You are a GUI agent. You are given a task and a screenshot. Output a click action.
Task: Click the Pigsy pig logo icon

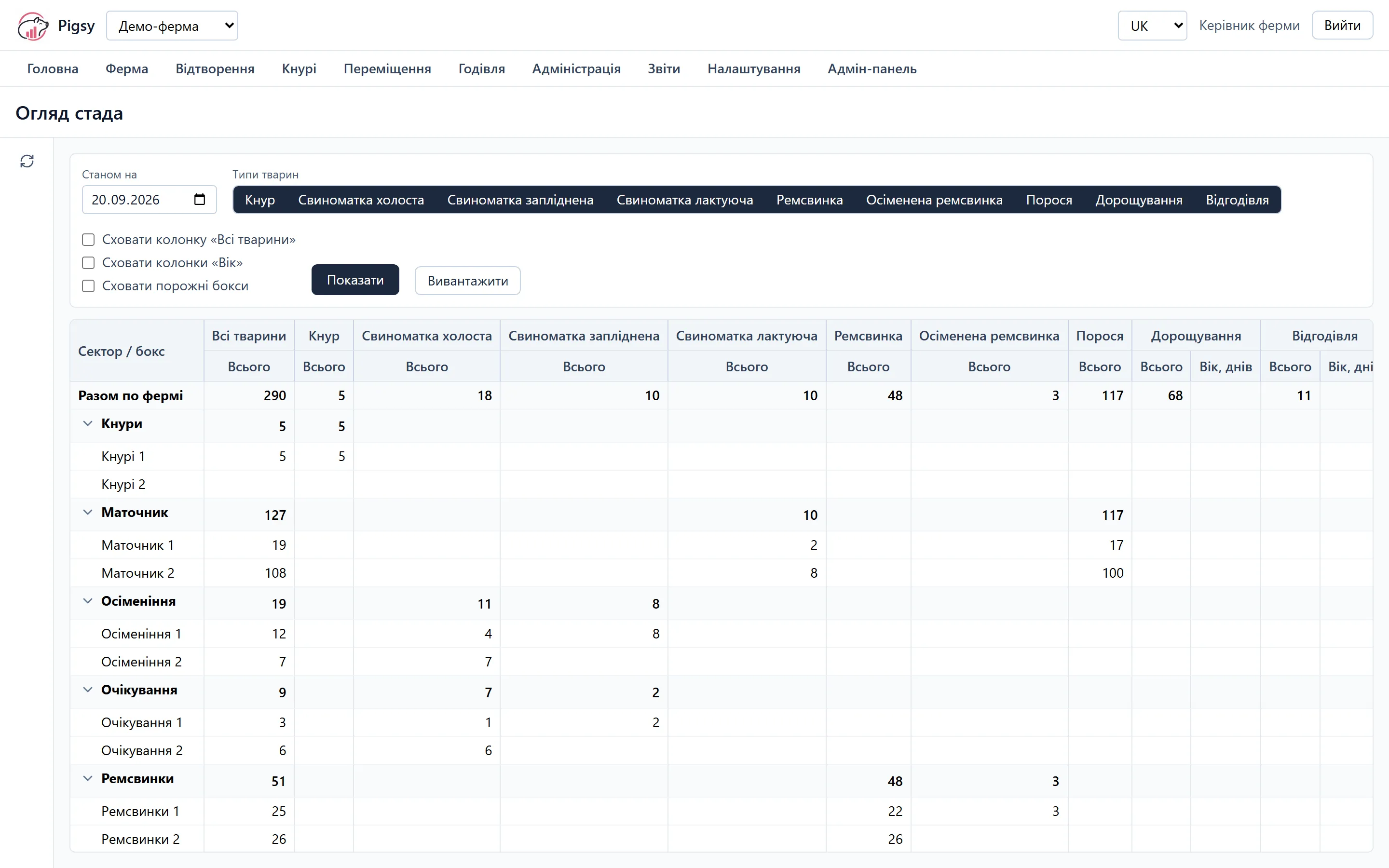pos(33,26)
